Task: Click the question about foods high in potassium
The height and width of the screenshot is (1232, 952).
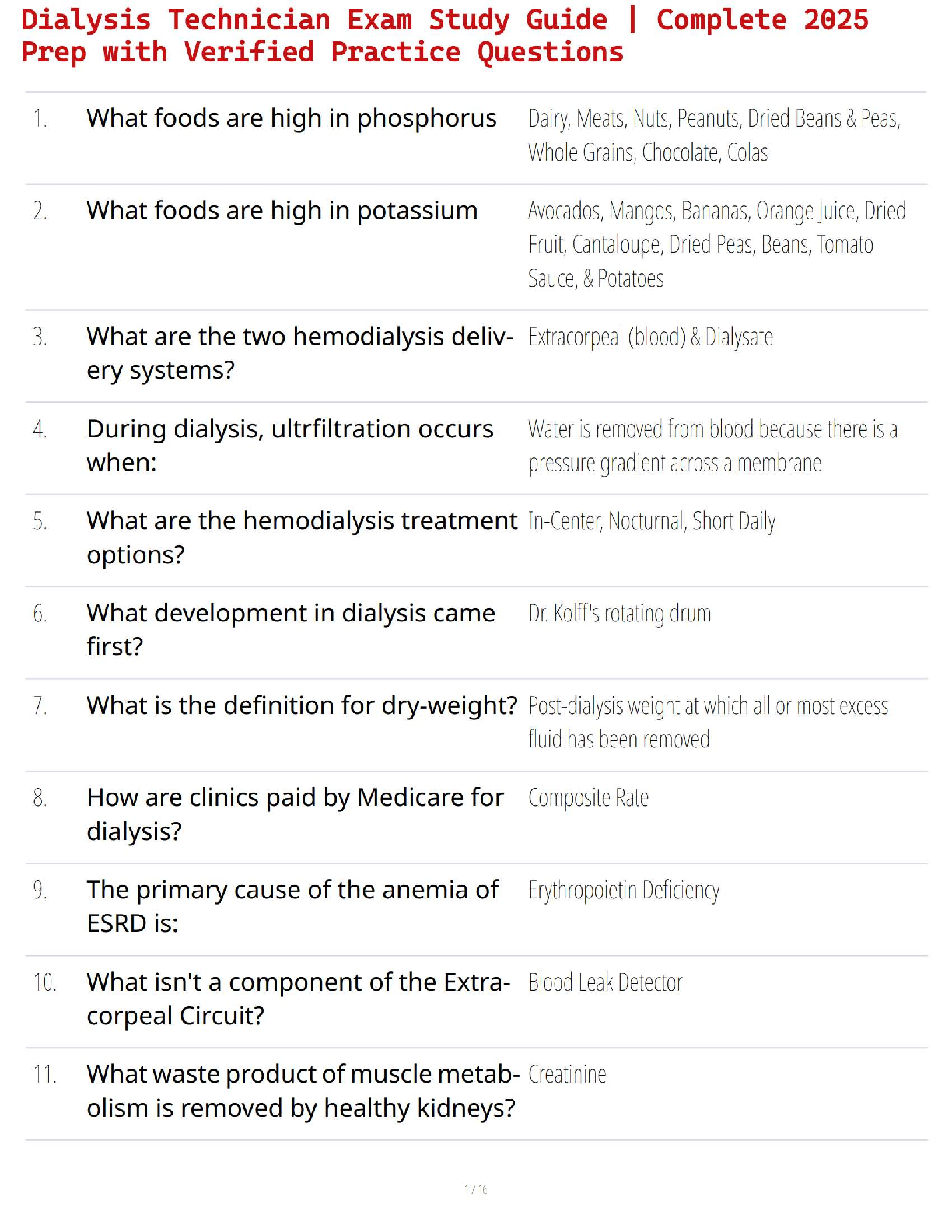Action: click(282, 211)
